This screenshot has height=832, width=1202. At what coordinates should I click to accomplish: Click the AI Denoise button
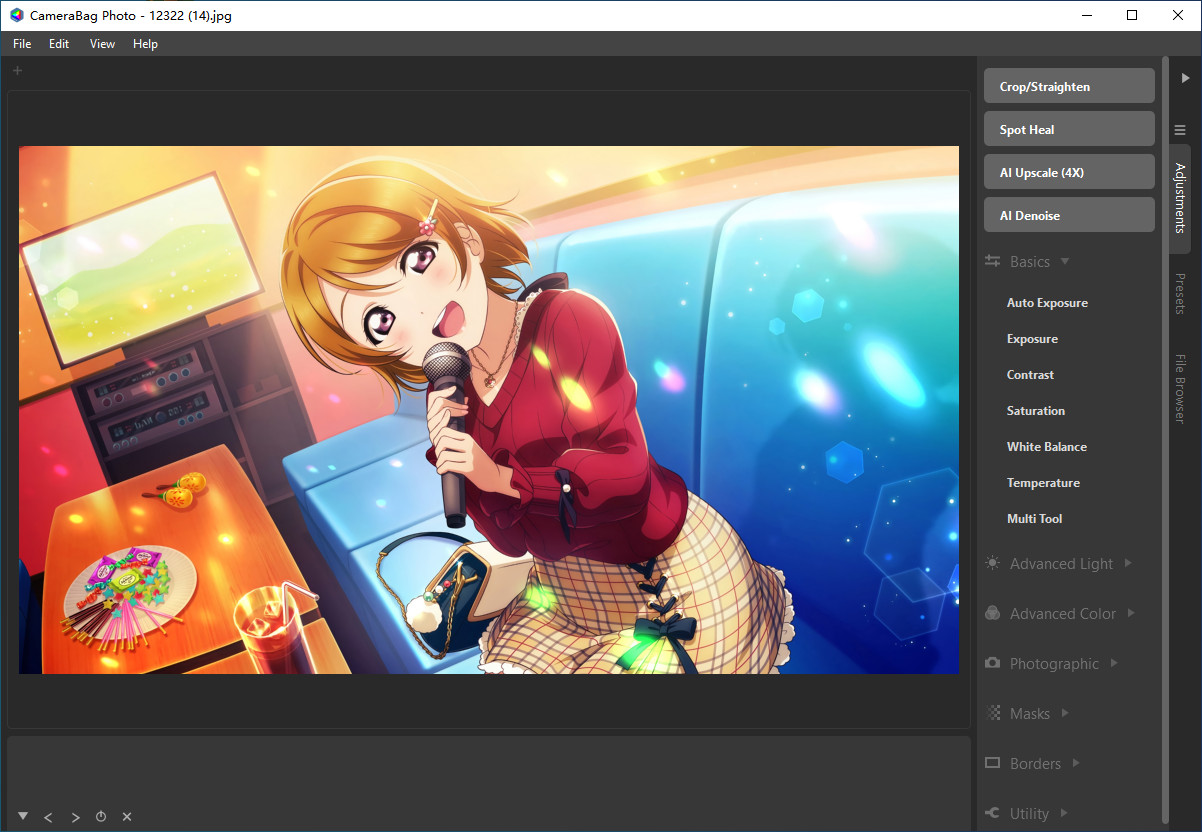point(1069,215)
